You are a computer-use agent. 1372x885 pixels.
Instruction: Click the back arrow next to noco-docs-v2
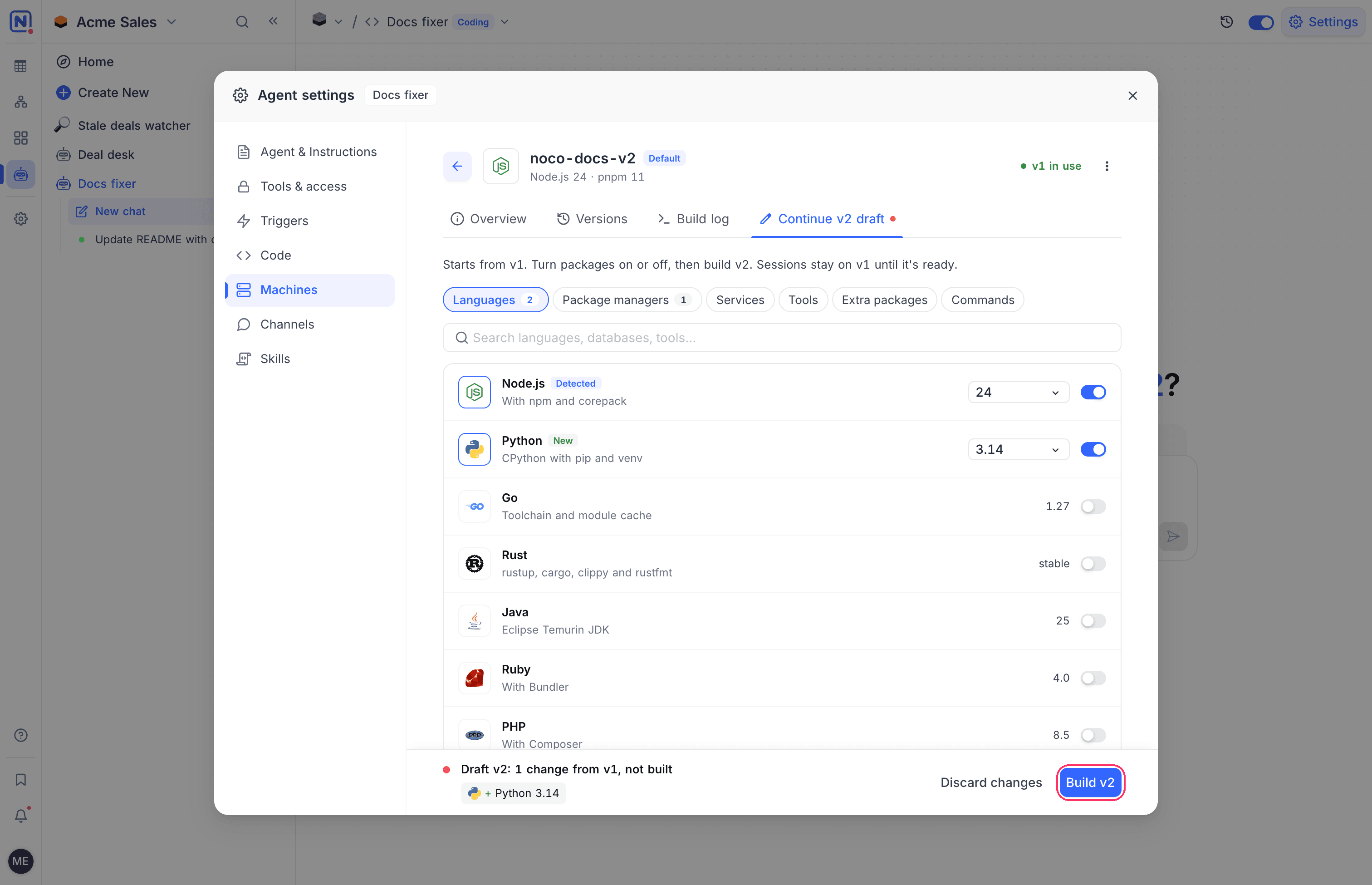click(x=457, y=166)
